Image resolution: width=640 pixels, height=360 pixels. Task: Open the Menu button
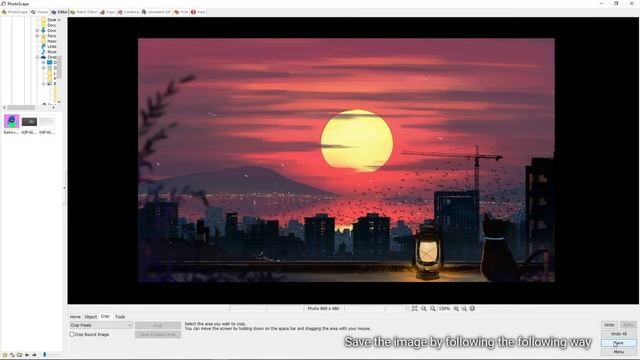pos(619,352)
